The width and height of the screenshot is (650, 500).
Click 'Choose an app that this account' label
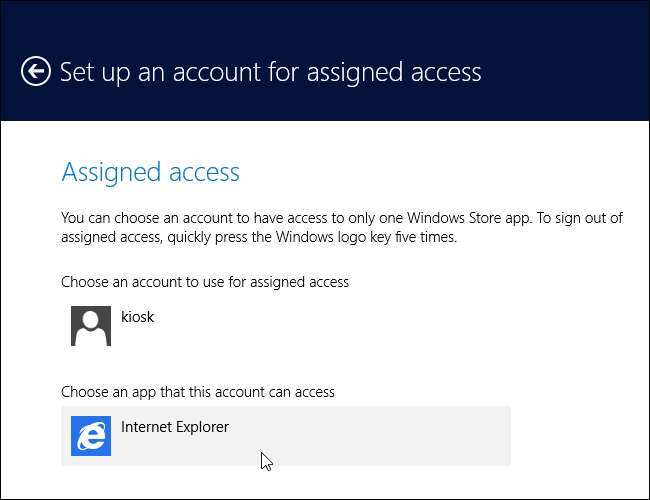[198, 391]
